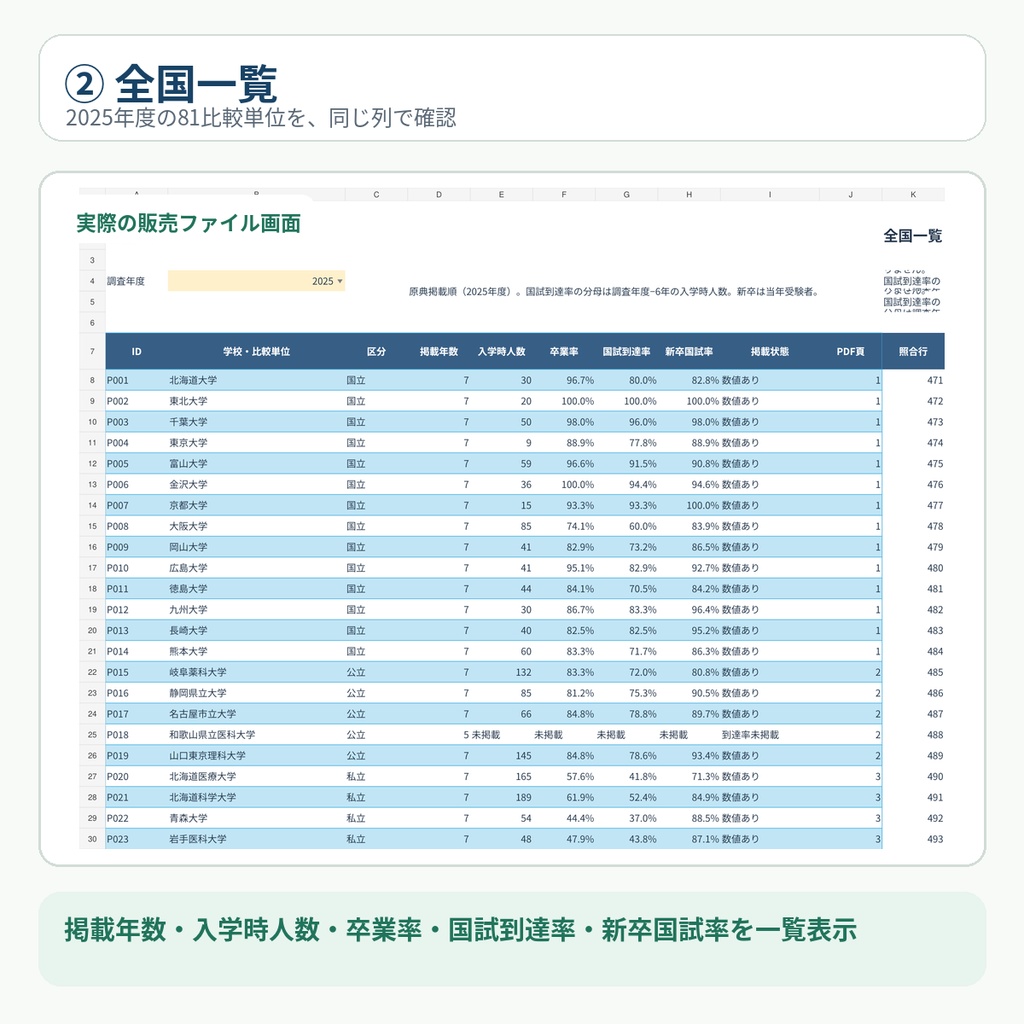
Task: Click the 区分 header cell
Action: pos(376,351)
